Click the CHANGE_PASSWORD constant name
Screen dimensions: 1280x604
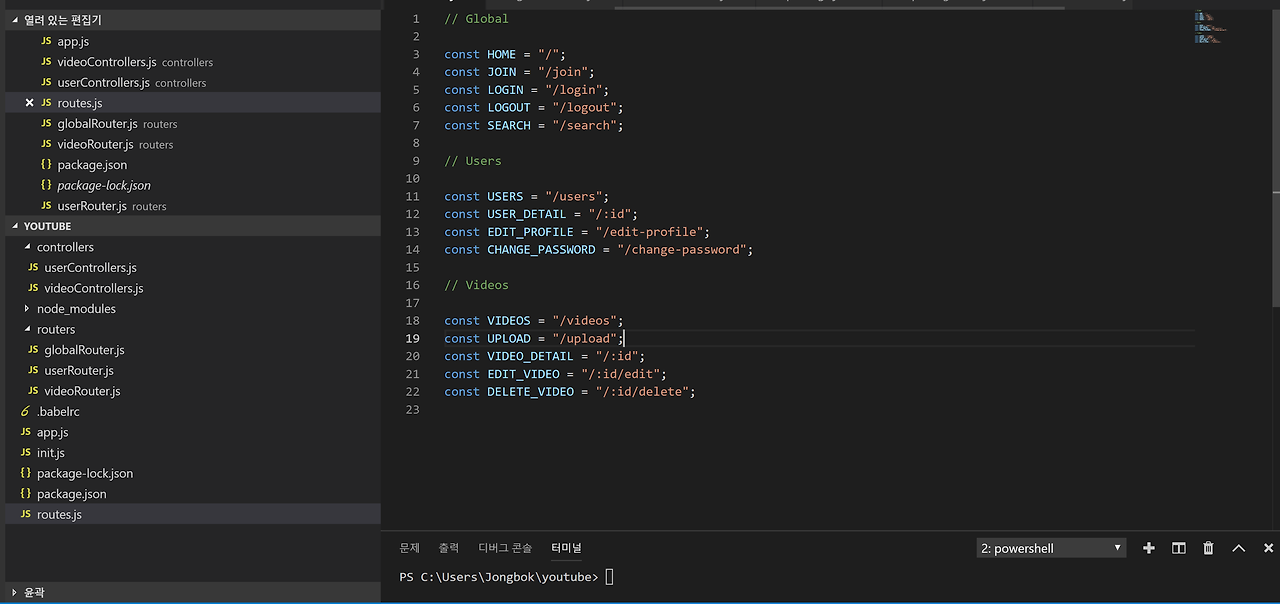tap(541, 250)
